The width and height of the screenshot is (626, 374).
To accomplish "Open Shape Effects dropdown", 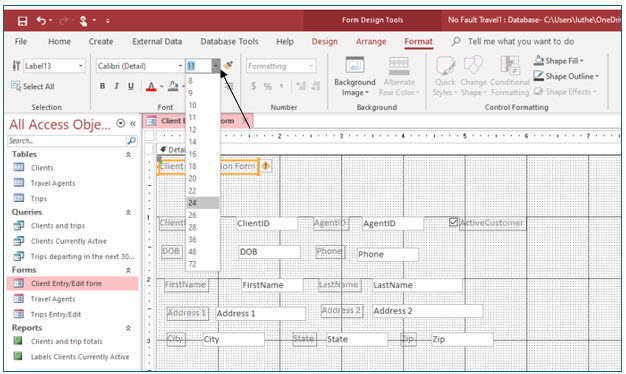I will click(565, 92).
